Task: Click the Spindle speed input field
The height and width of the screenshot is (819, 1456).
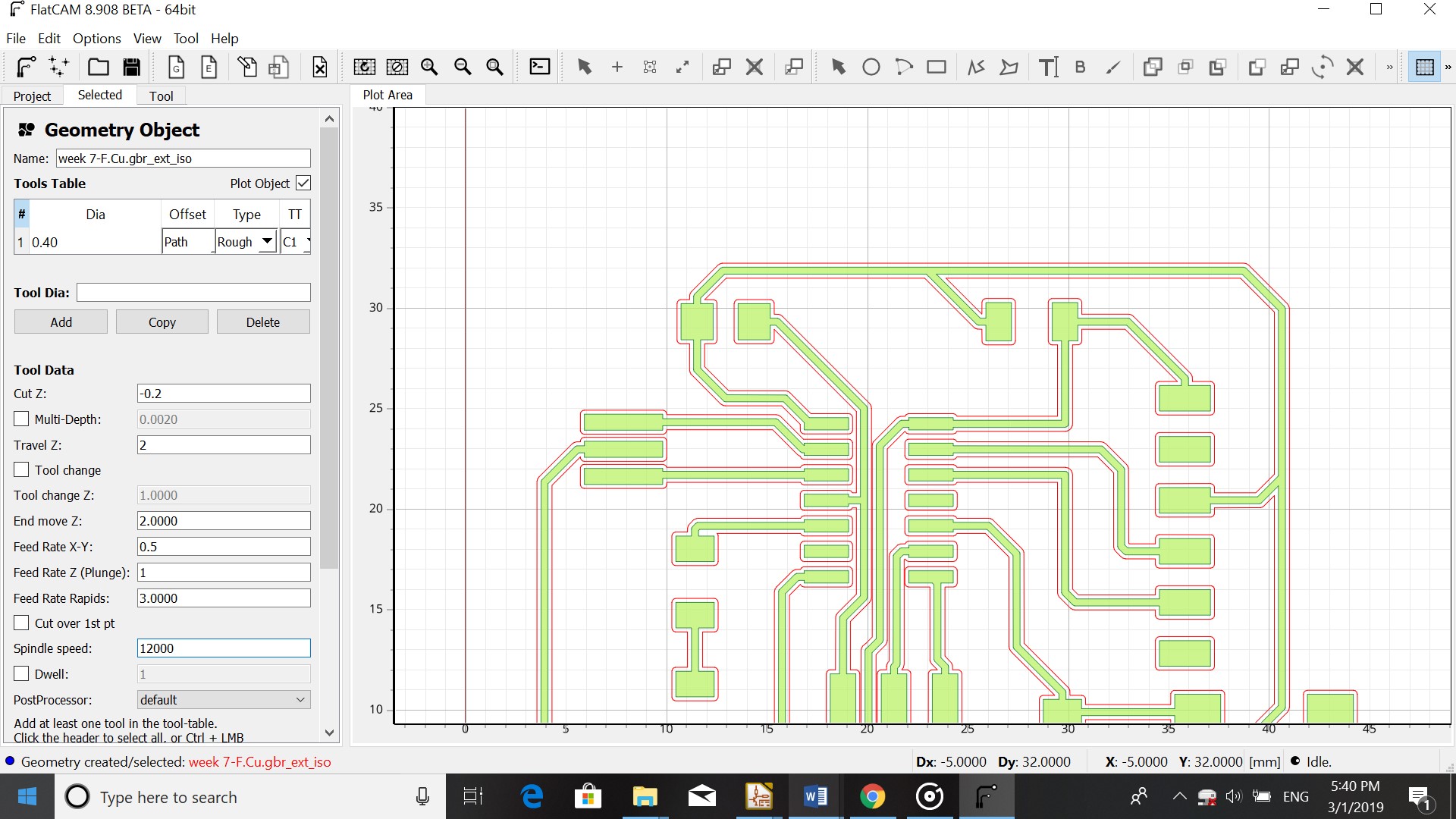Action: point(224,648)
